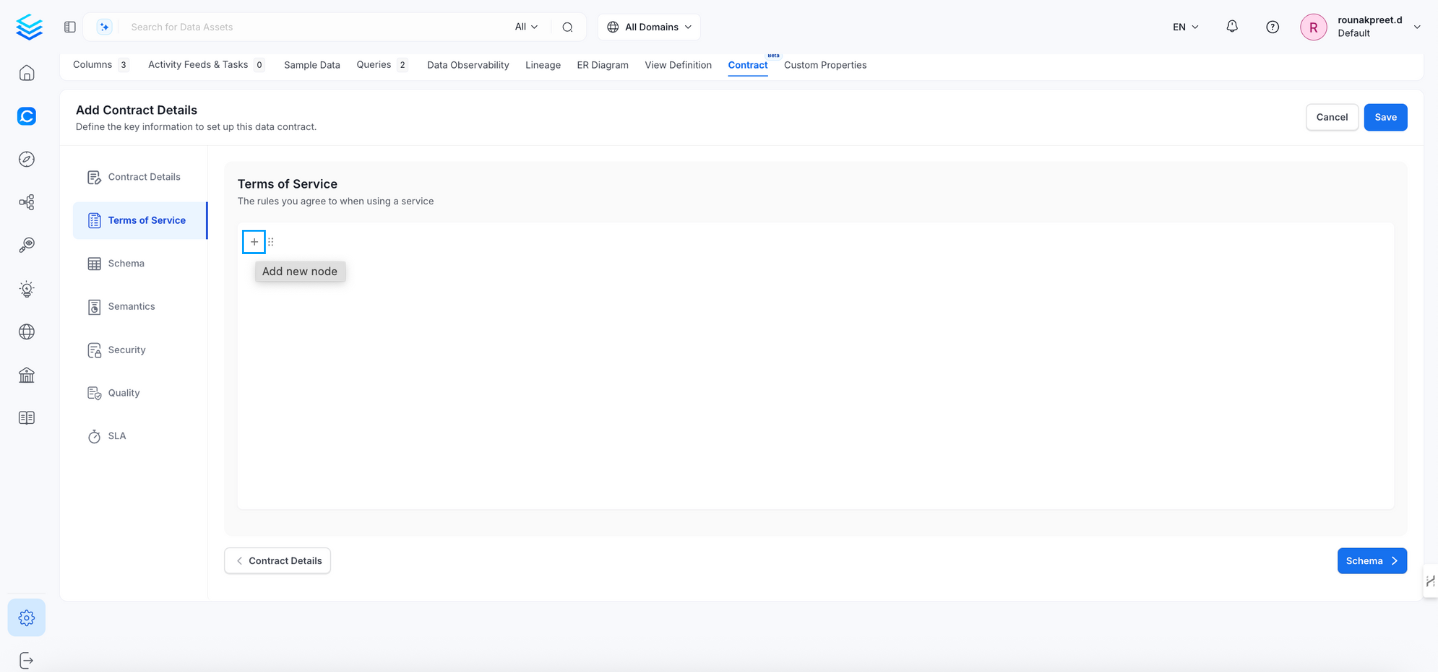Open the Insights lightbulb icon in sidebar
The height and width of the screenshot is (672, 1438).
tap(27, 289)
